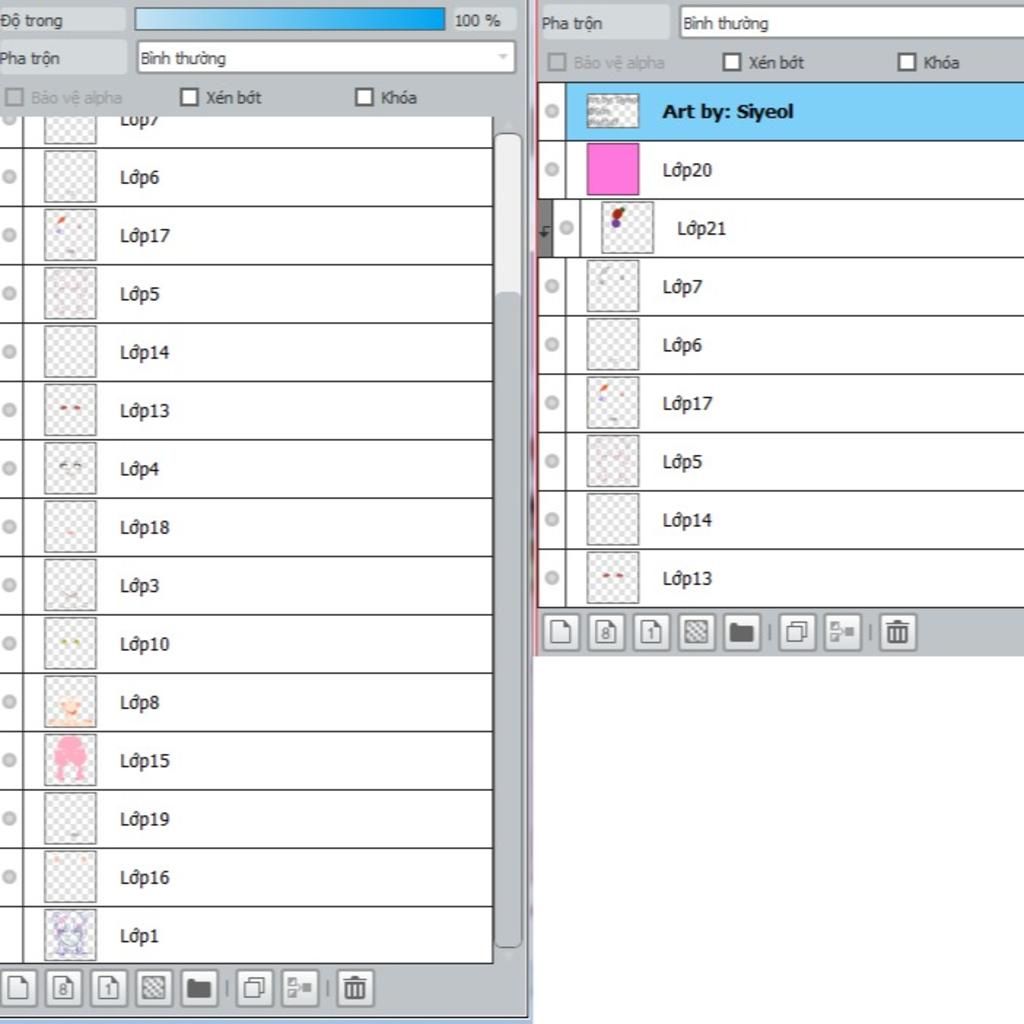Toggle Xén bớt checkbox in left panel
The image size is (1024, 1024).
tap(189, 97)
